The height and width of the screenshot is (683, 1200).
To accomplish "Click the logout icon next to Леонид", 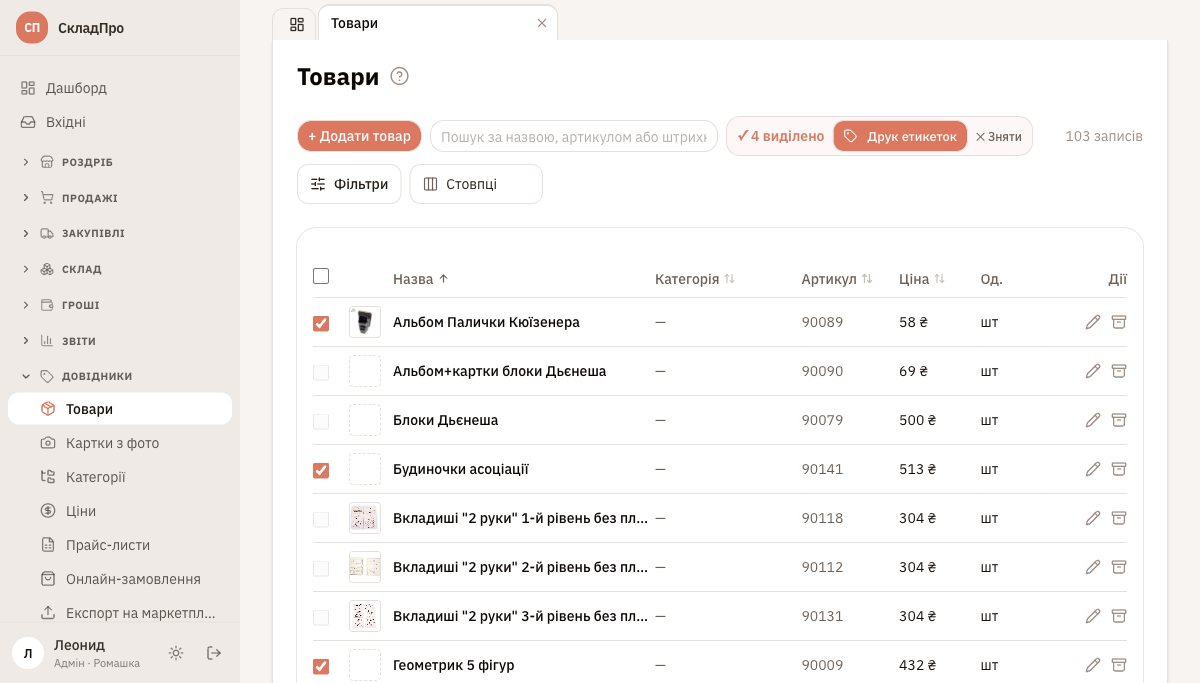I will (214, 653).
